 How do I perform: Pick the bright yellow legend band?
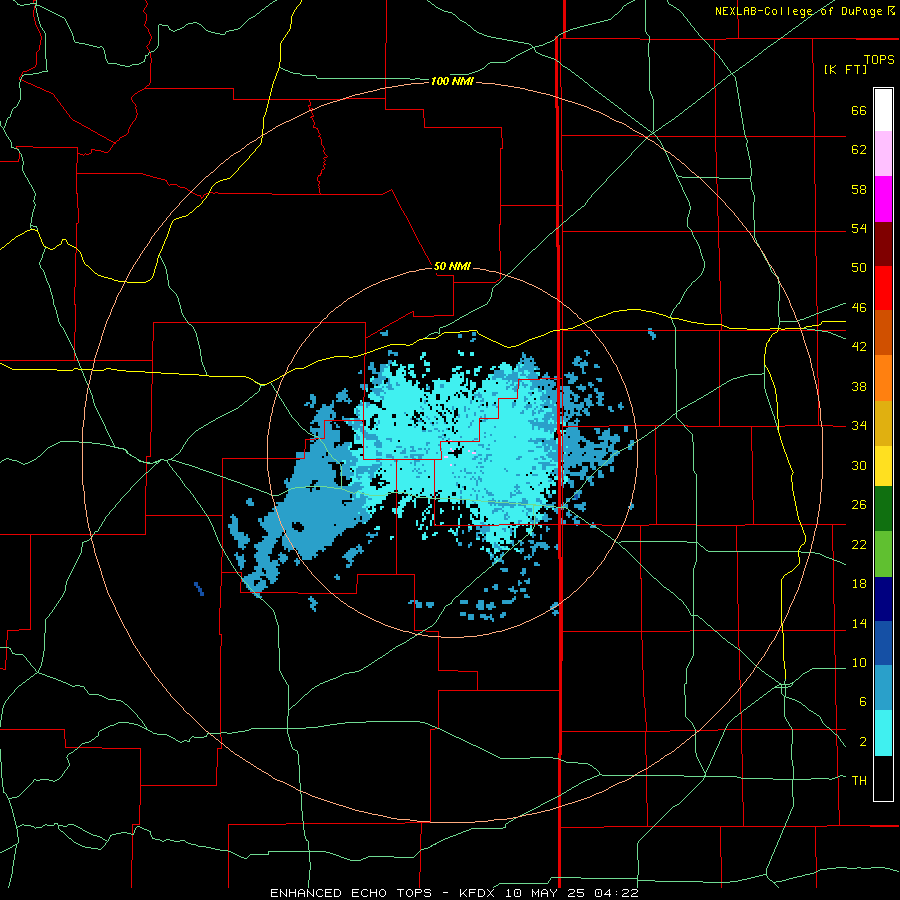coord(883,466)
